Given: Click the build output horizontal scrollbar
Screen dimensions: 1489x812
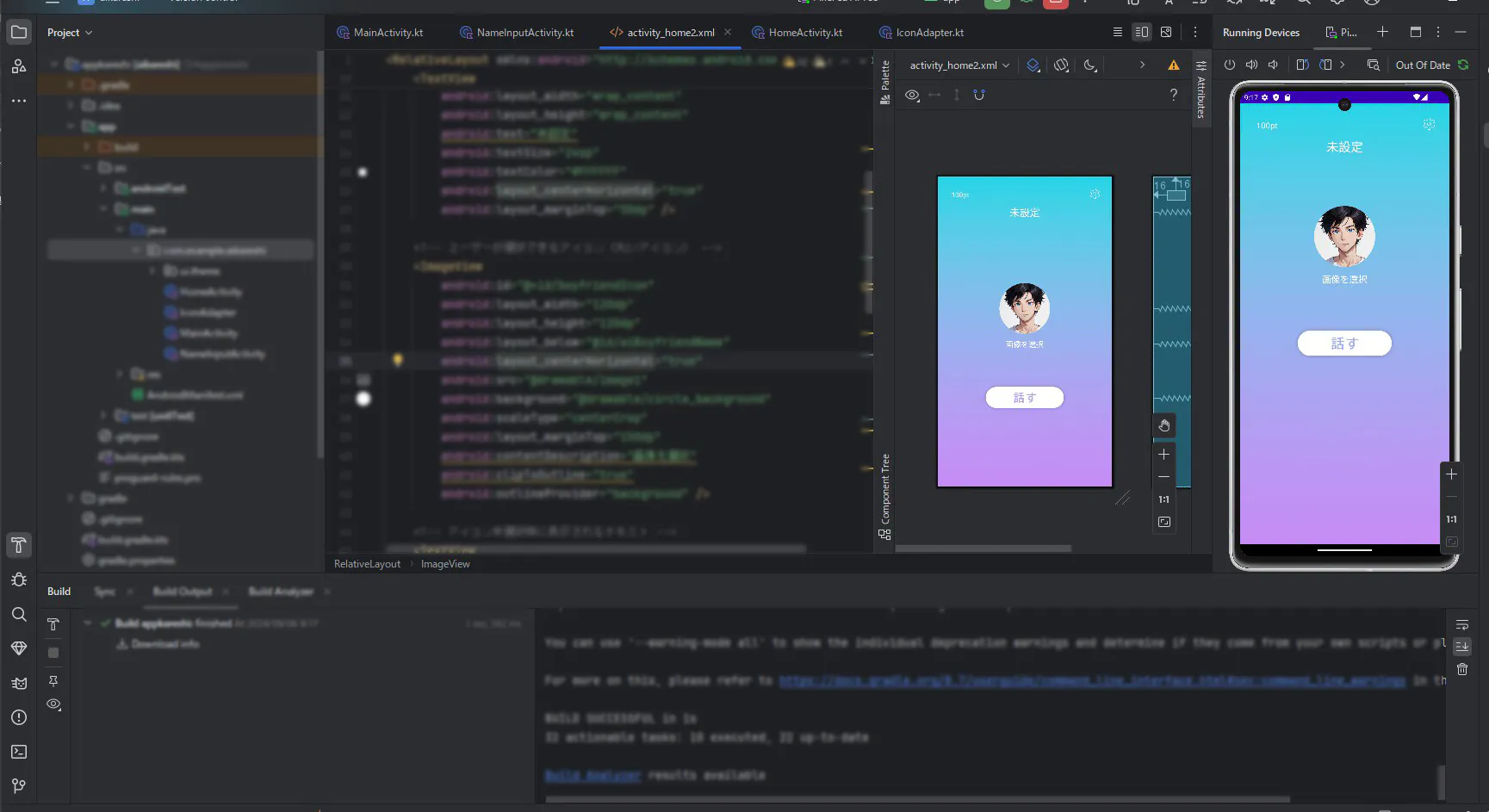Looking at the screenshot, I should click(917, 799).
